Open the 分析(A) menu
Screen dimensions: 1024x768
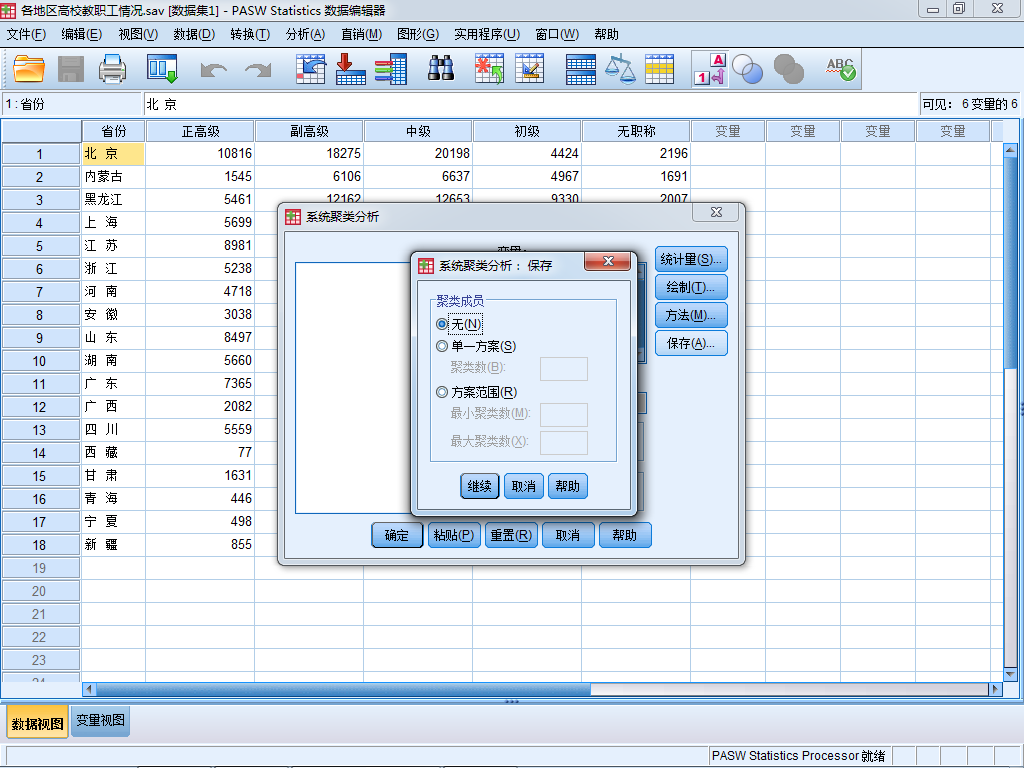pos(305,35)
